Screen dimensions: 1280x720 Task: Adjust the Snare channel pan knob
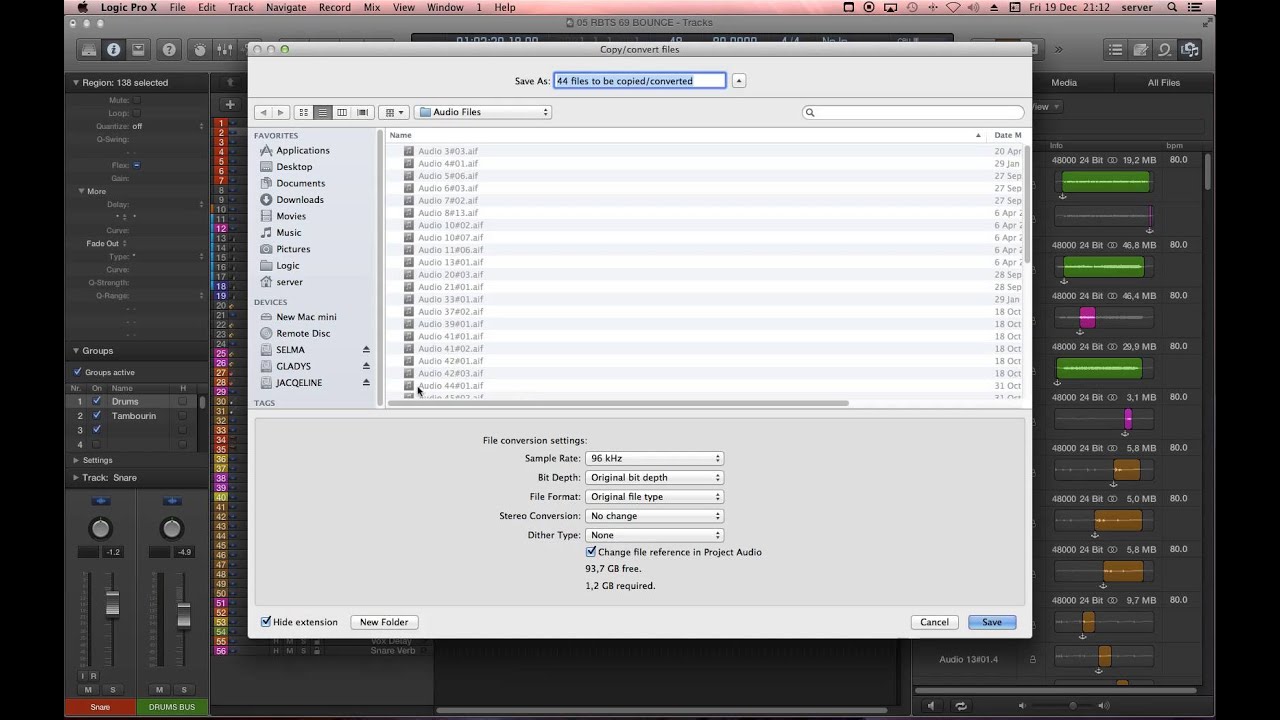(100, 528)
